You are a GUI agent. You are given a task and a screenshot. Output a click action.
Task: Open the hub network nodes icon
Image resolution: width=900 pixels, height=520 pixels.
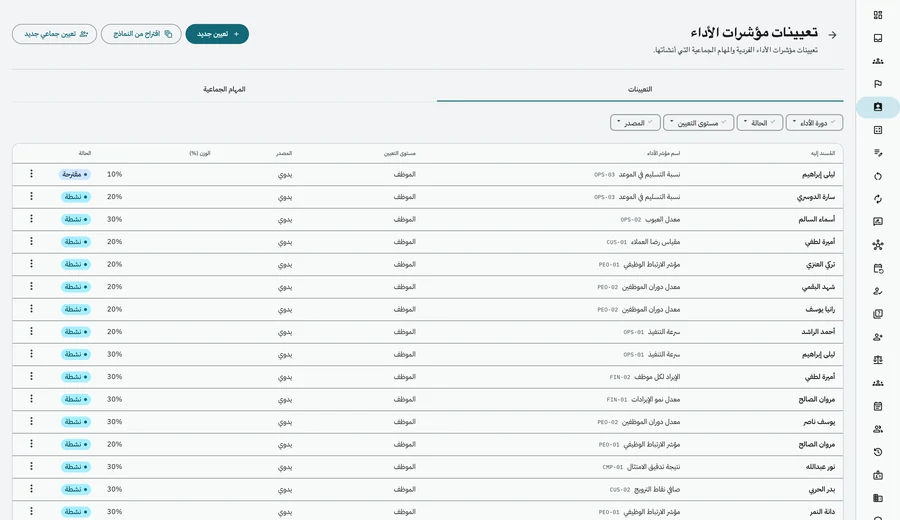point(878,245)
